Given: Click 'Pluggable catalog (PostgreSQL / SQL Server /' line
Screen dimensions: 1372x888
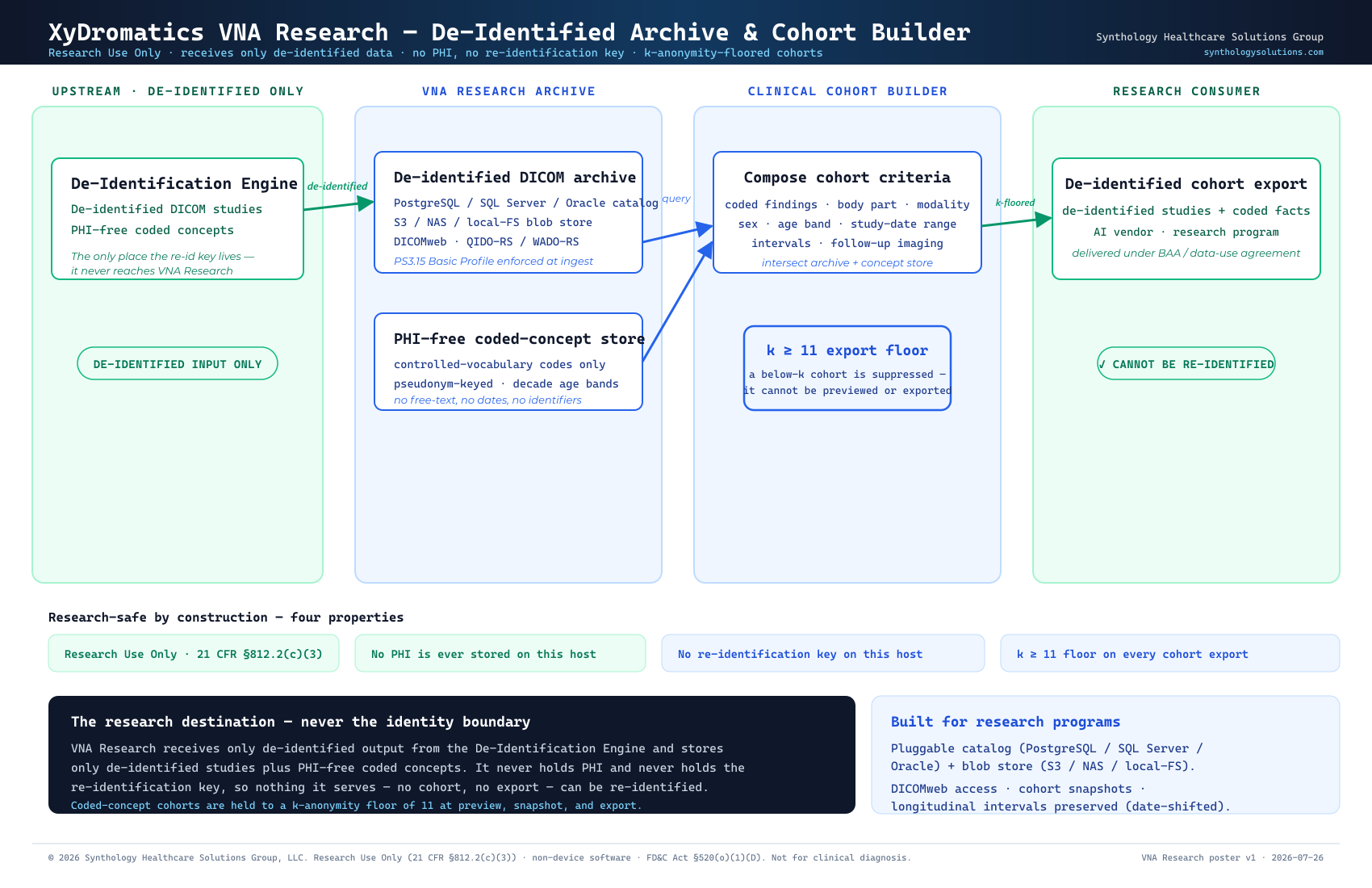Looking at the screenshot, I should pyautogui.click(x=1047, y=748).
